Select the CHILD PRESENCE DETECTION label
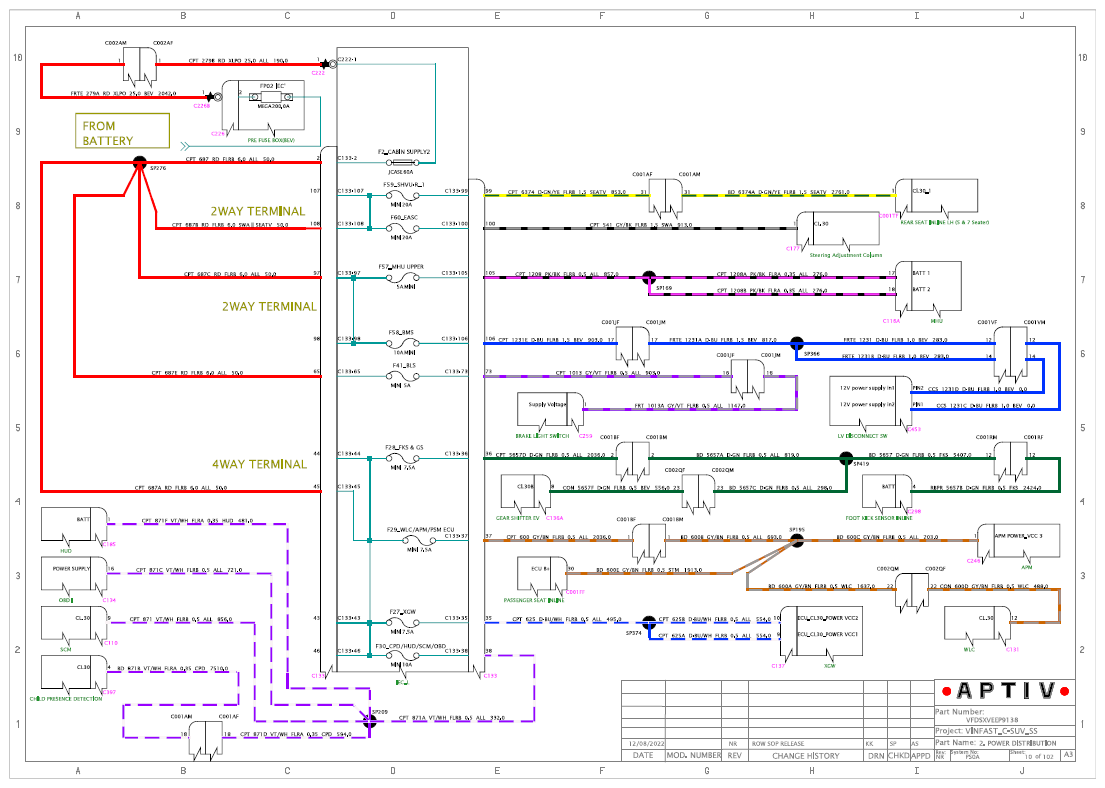The image size is (1105, 788). 66,699
